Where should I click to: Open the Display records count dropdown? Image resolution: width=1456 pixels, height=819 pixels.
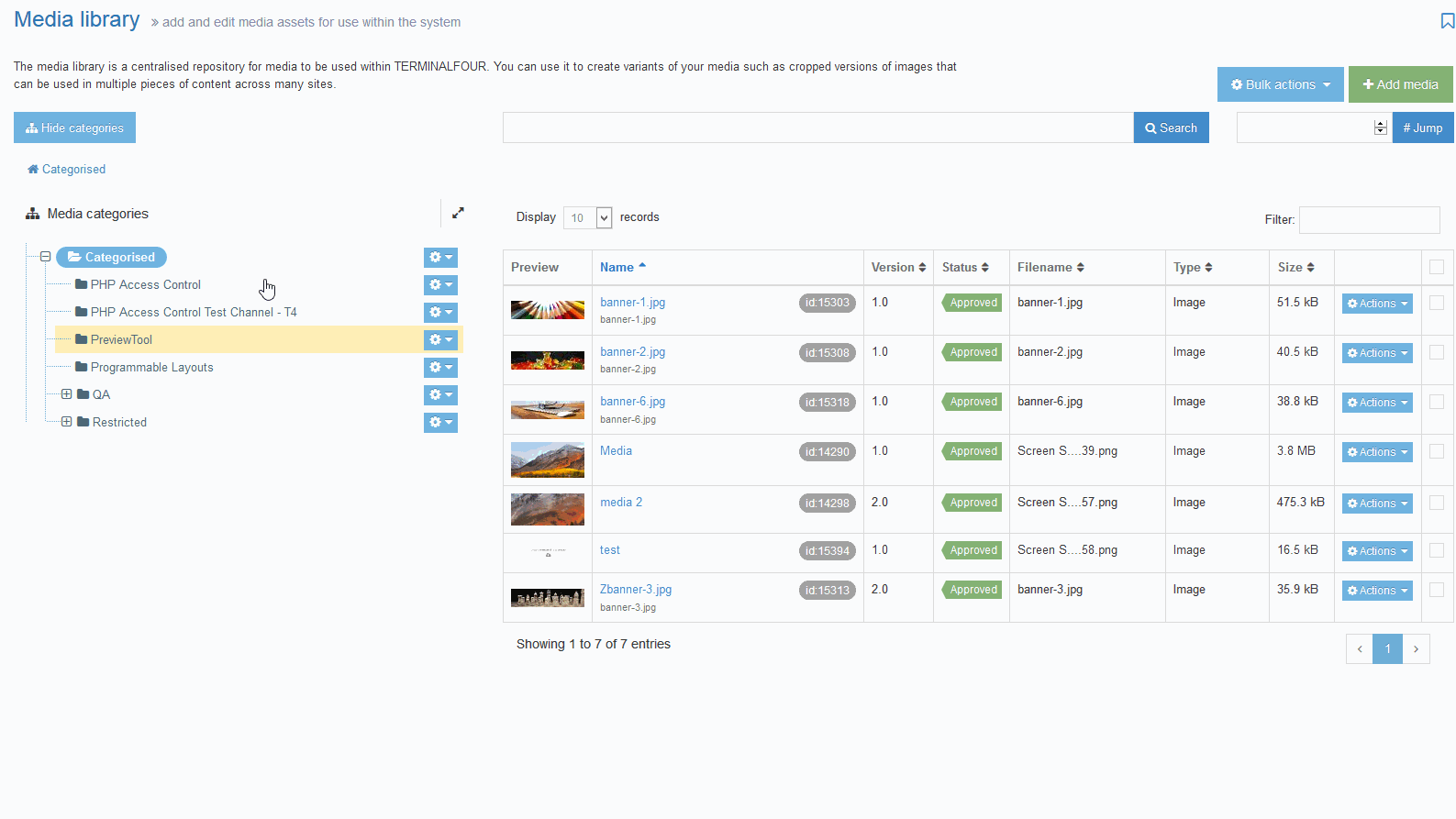(x=587, y=217)
